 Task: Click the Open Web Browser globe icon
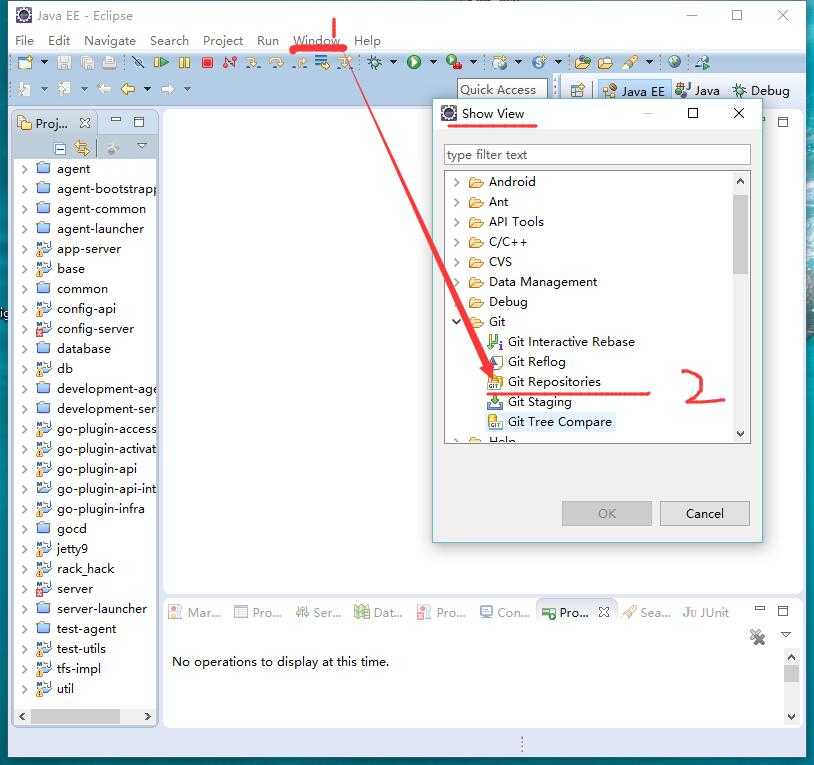(x=674, y=62)
